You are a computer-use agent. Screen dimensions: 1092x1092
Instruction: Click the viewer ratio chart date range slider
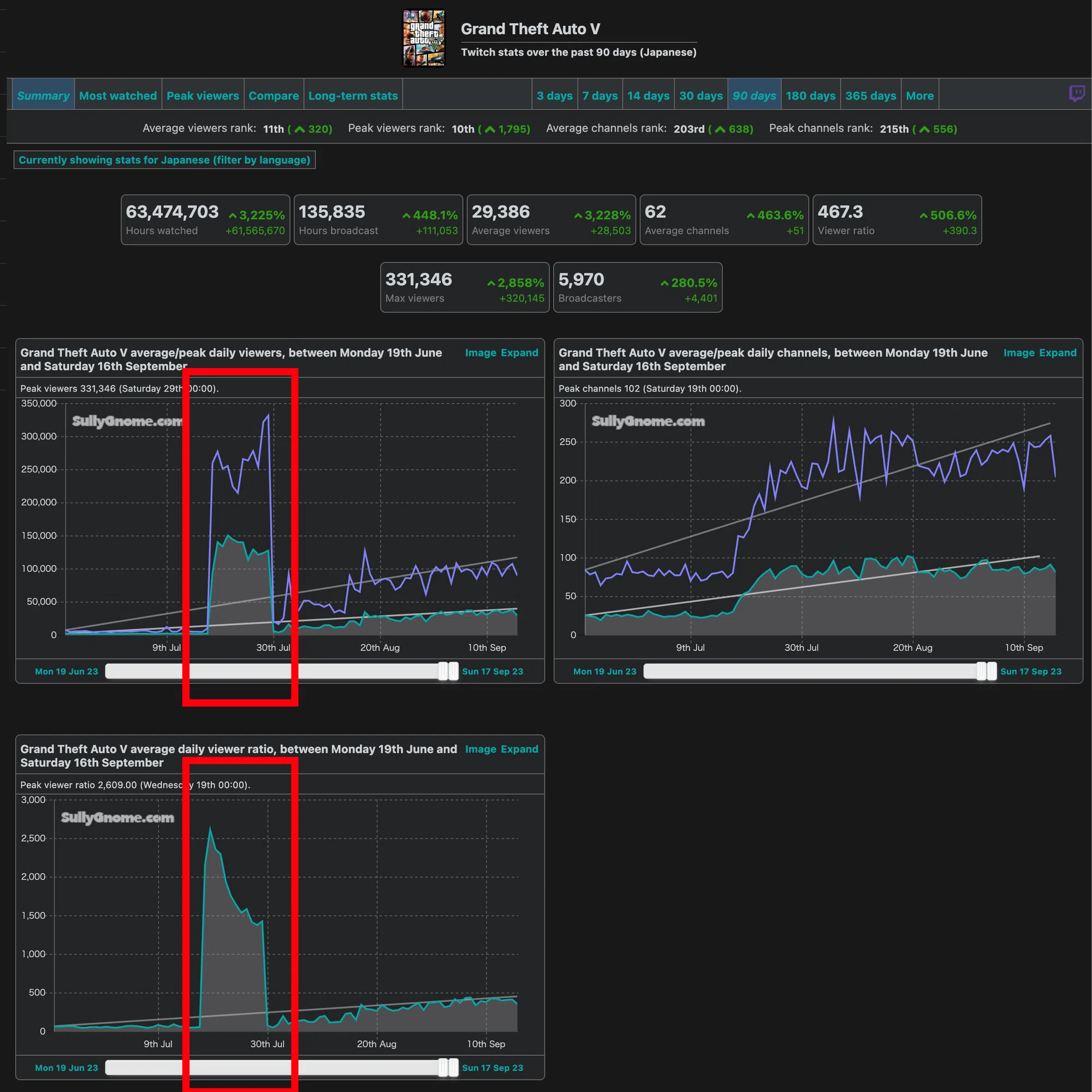(282, 1067)
